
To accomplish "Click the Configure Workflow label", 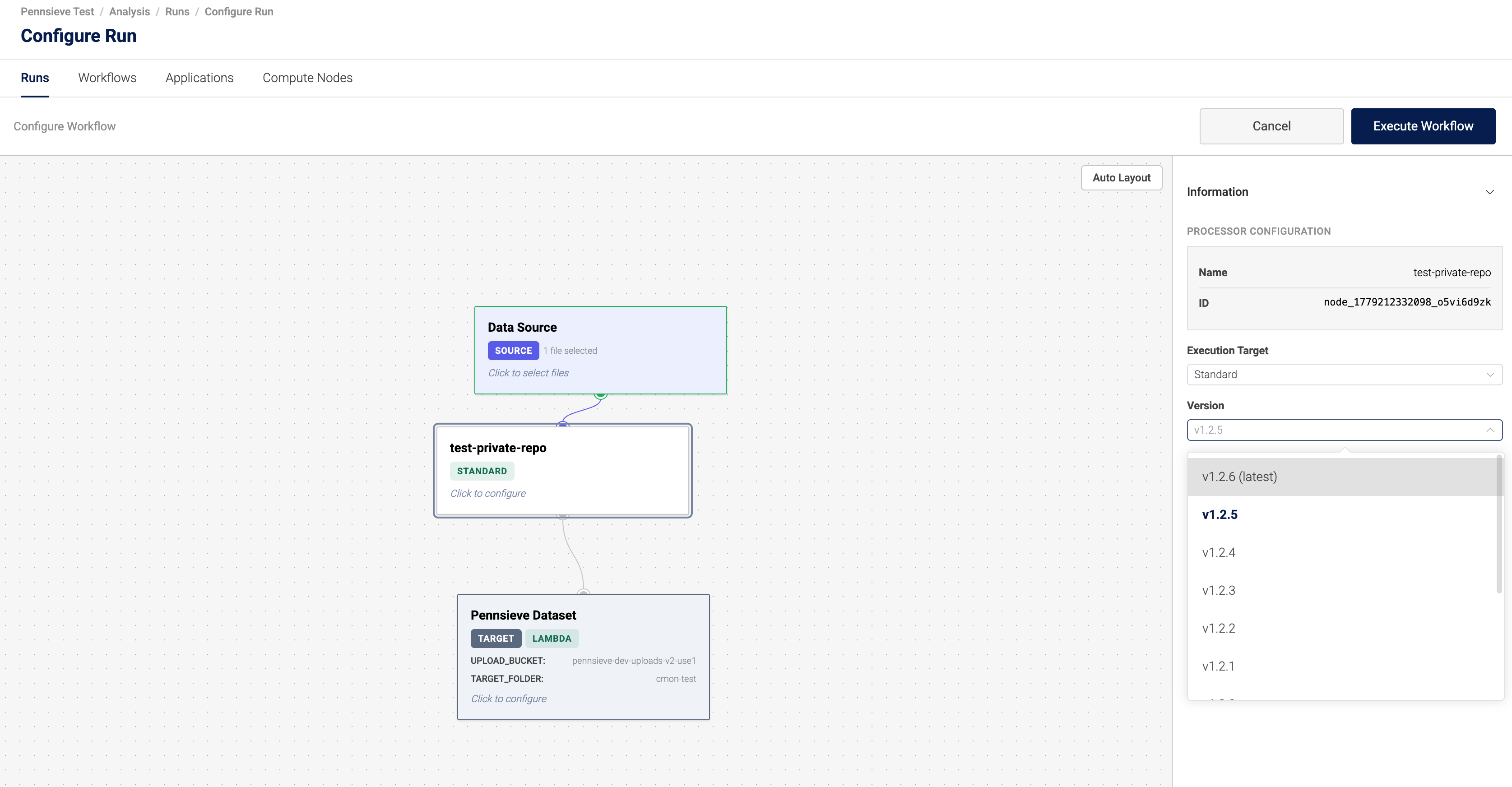I will [65, 126].
